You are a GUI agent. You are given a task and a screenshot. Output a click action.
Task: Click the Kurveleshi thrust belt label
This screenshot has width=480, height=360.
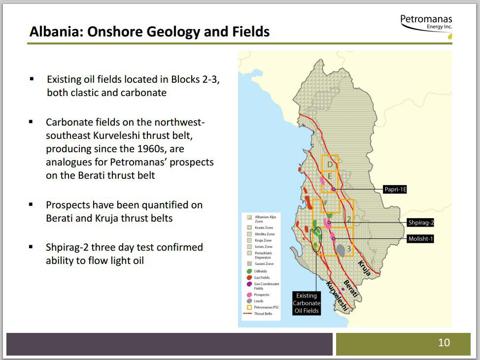[x=338, y=296]
